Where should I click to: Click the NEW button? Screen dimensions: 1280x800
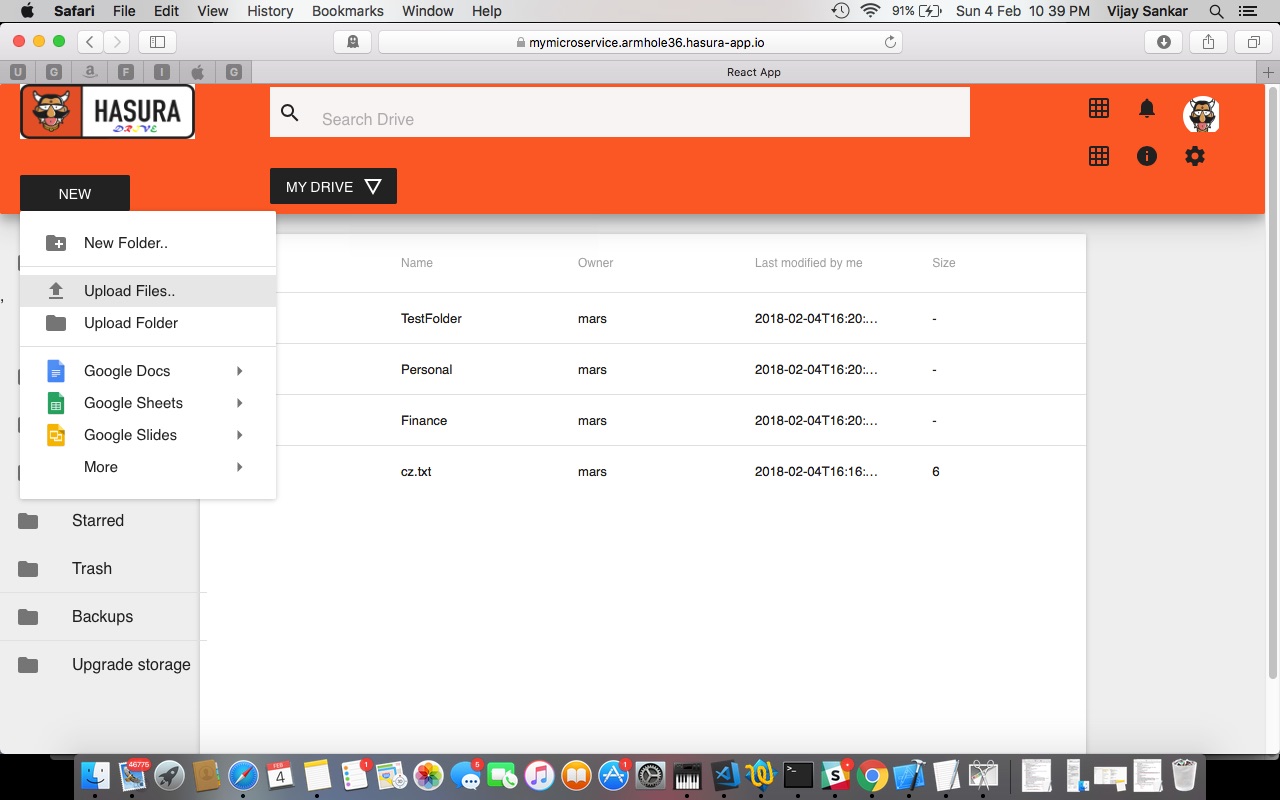click(x=75, y=193)
